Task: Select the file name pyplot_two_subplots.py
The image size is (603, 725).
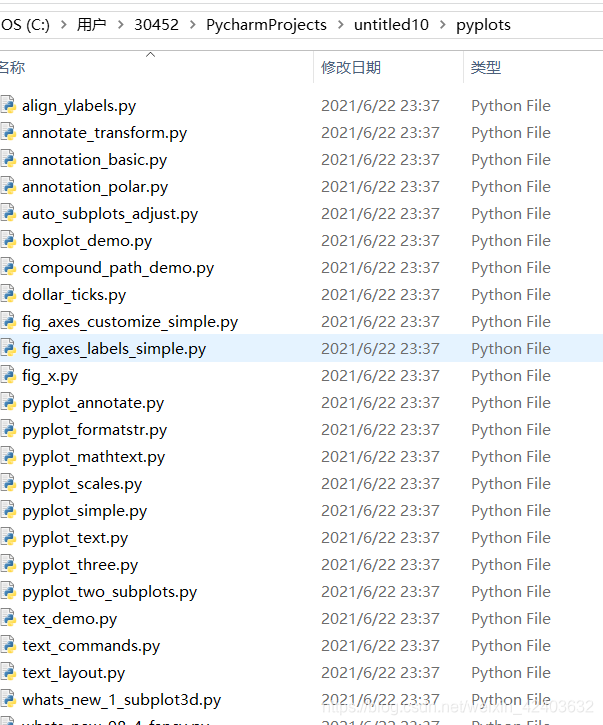Action: (110, 592)
